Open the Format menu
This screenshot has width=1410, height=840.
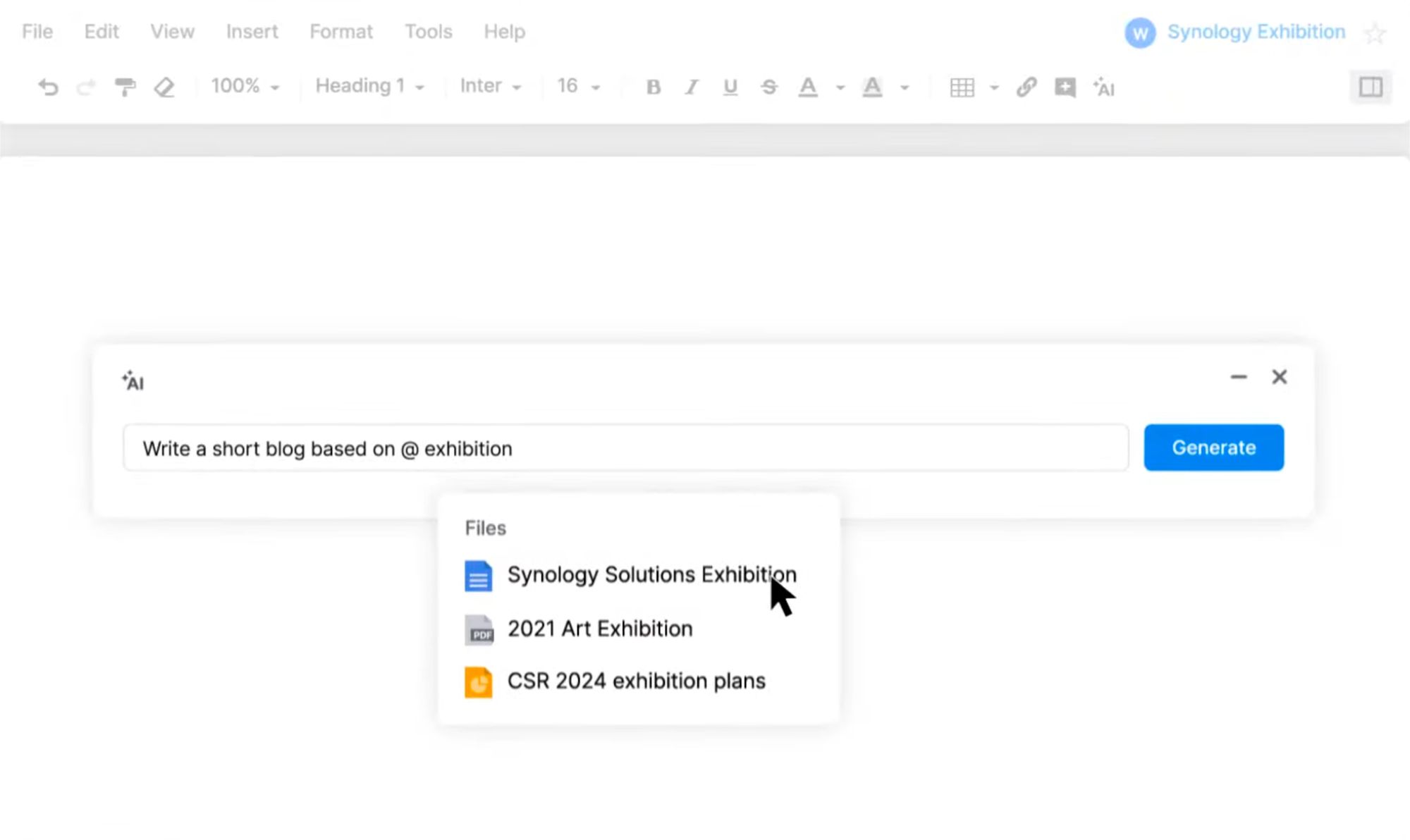(x=341, y=32)
